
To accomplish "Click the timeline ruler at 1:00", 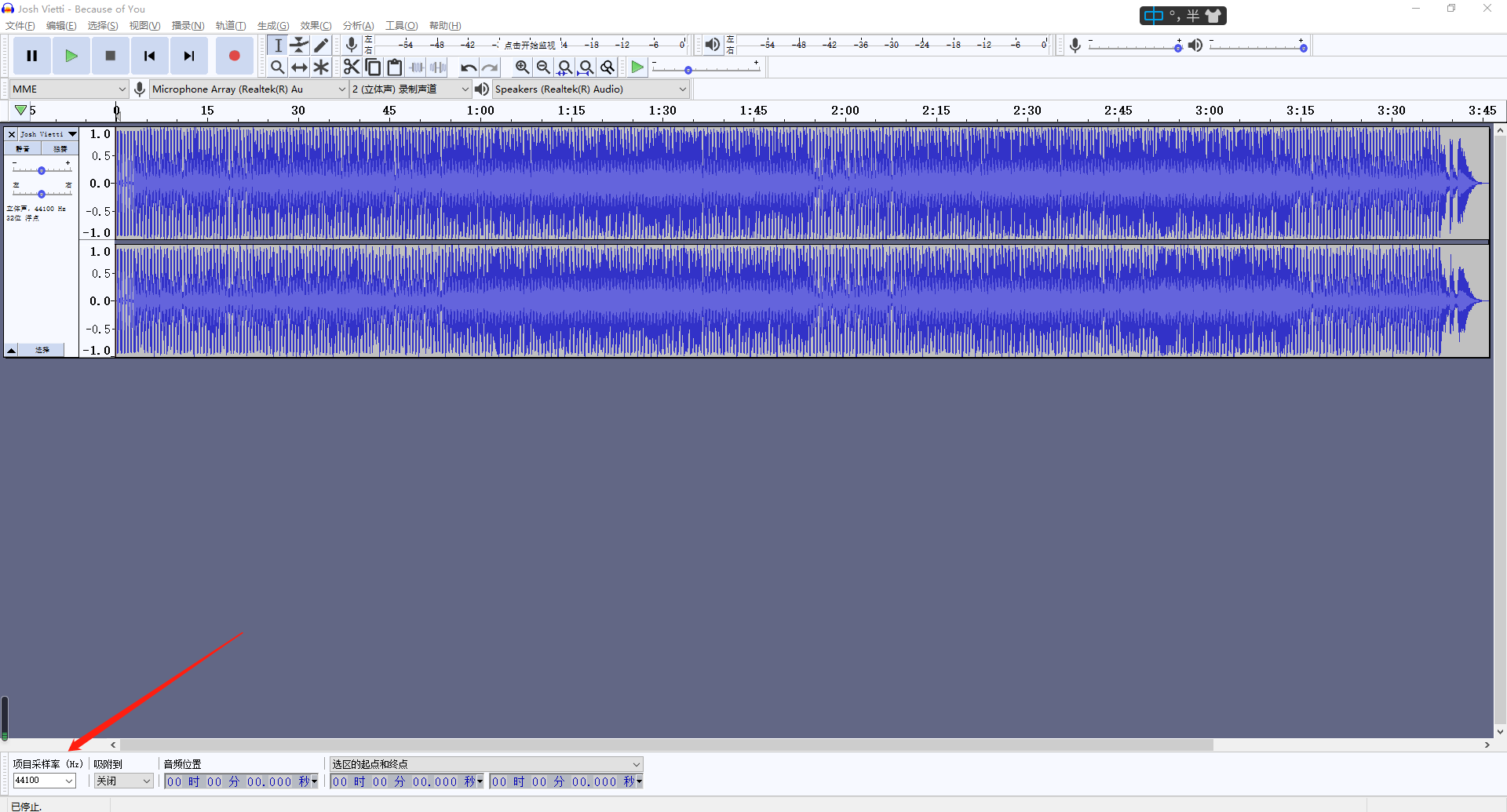I will (480, 111).
